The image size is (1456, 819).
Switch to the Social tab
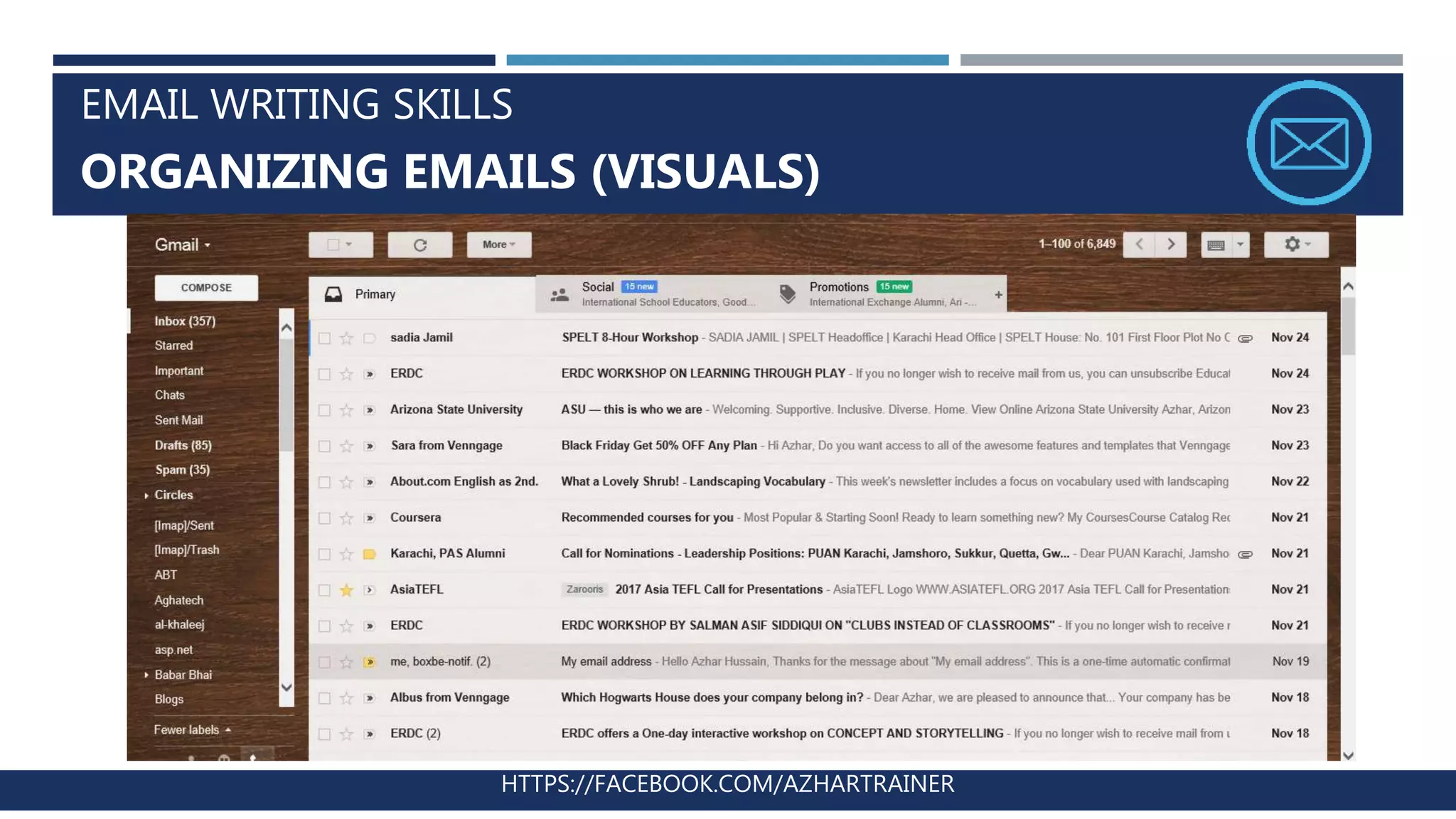(650, 294)
